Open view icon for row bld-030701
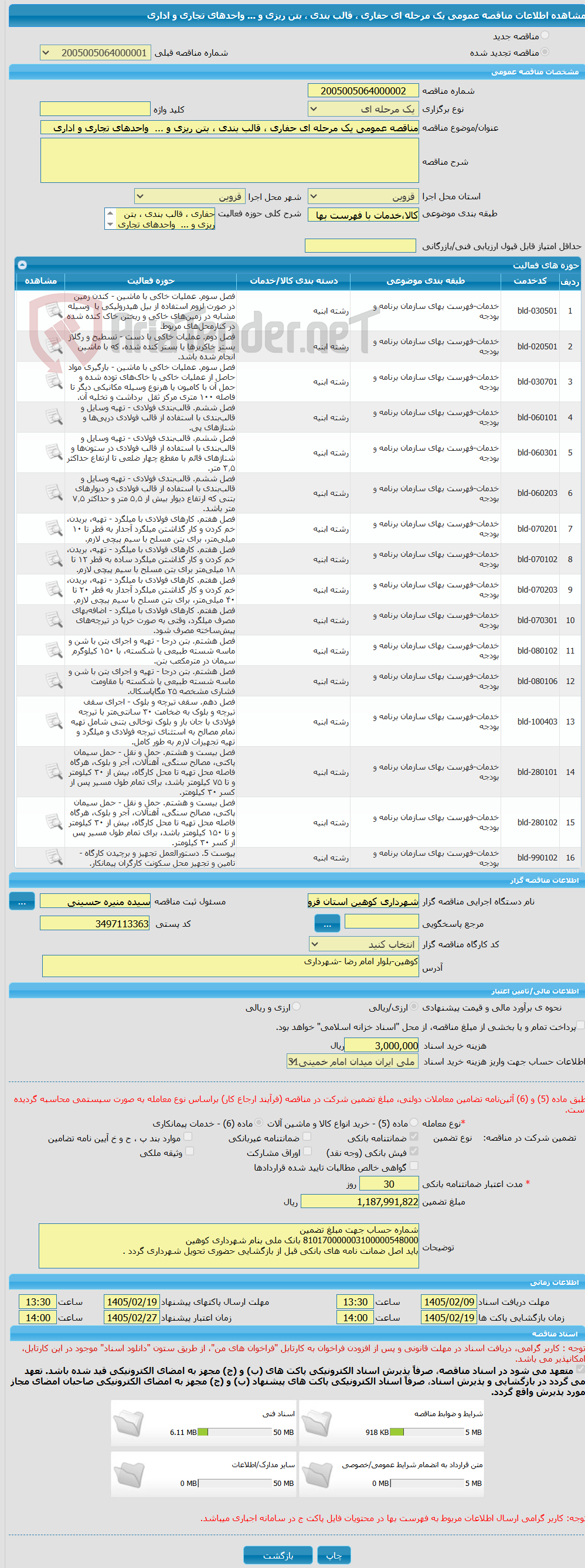This screenshot has height=1568, width=585. coord(53,382)
